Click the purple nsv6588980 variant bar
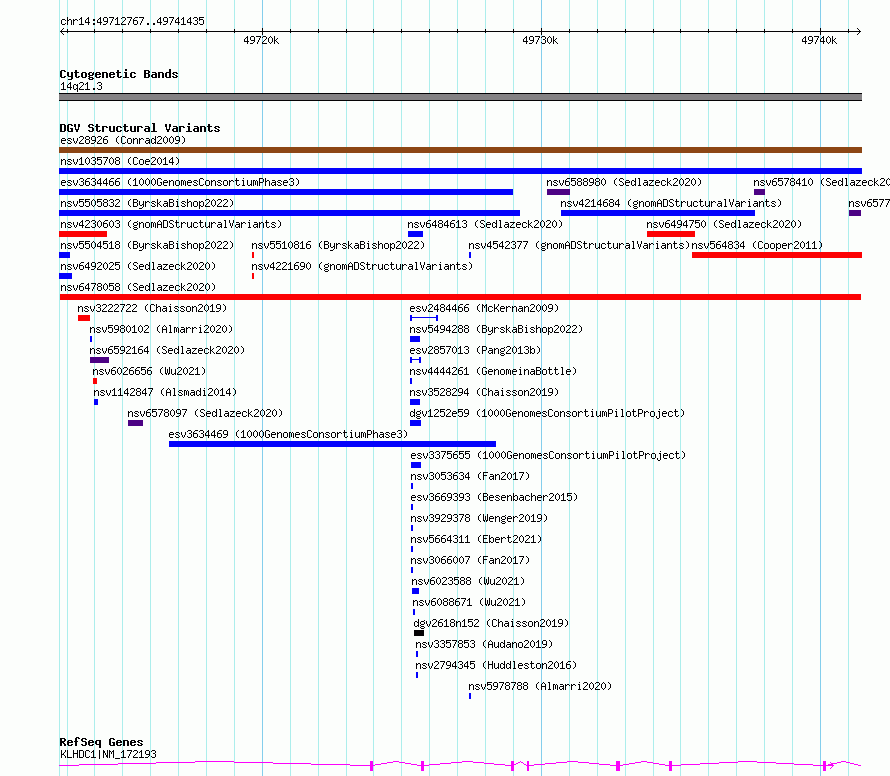 click(559, 192)
